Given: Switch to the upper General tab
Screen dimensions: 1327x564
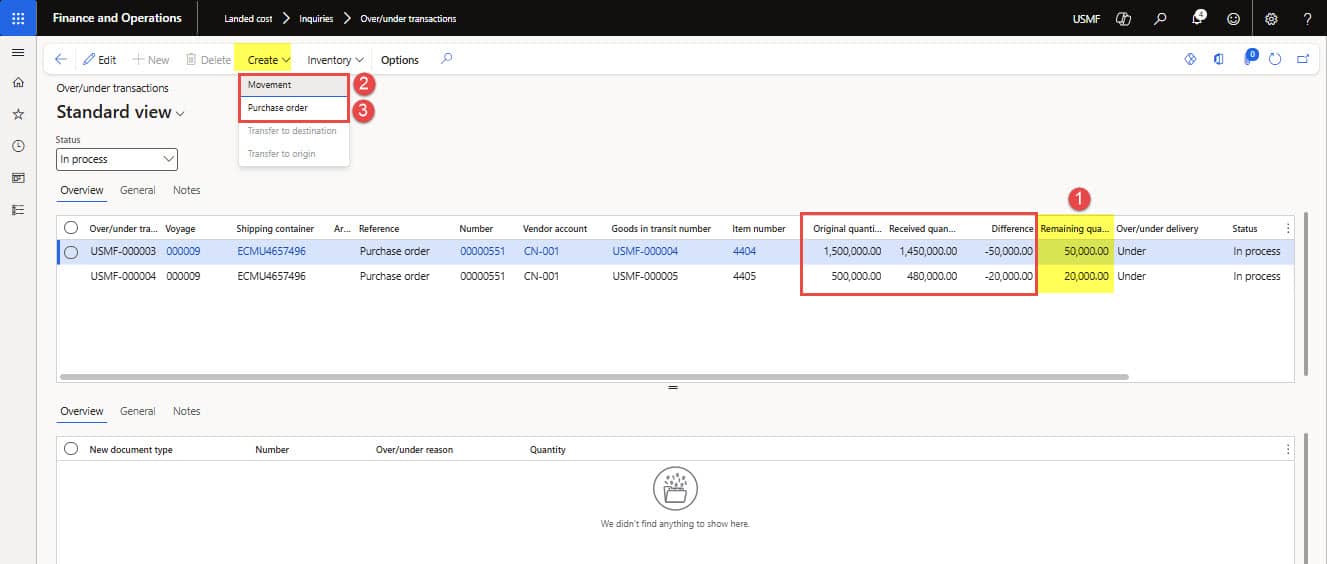Looking at the screenshot, I should 137,190.
